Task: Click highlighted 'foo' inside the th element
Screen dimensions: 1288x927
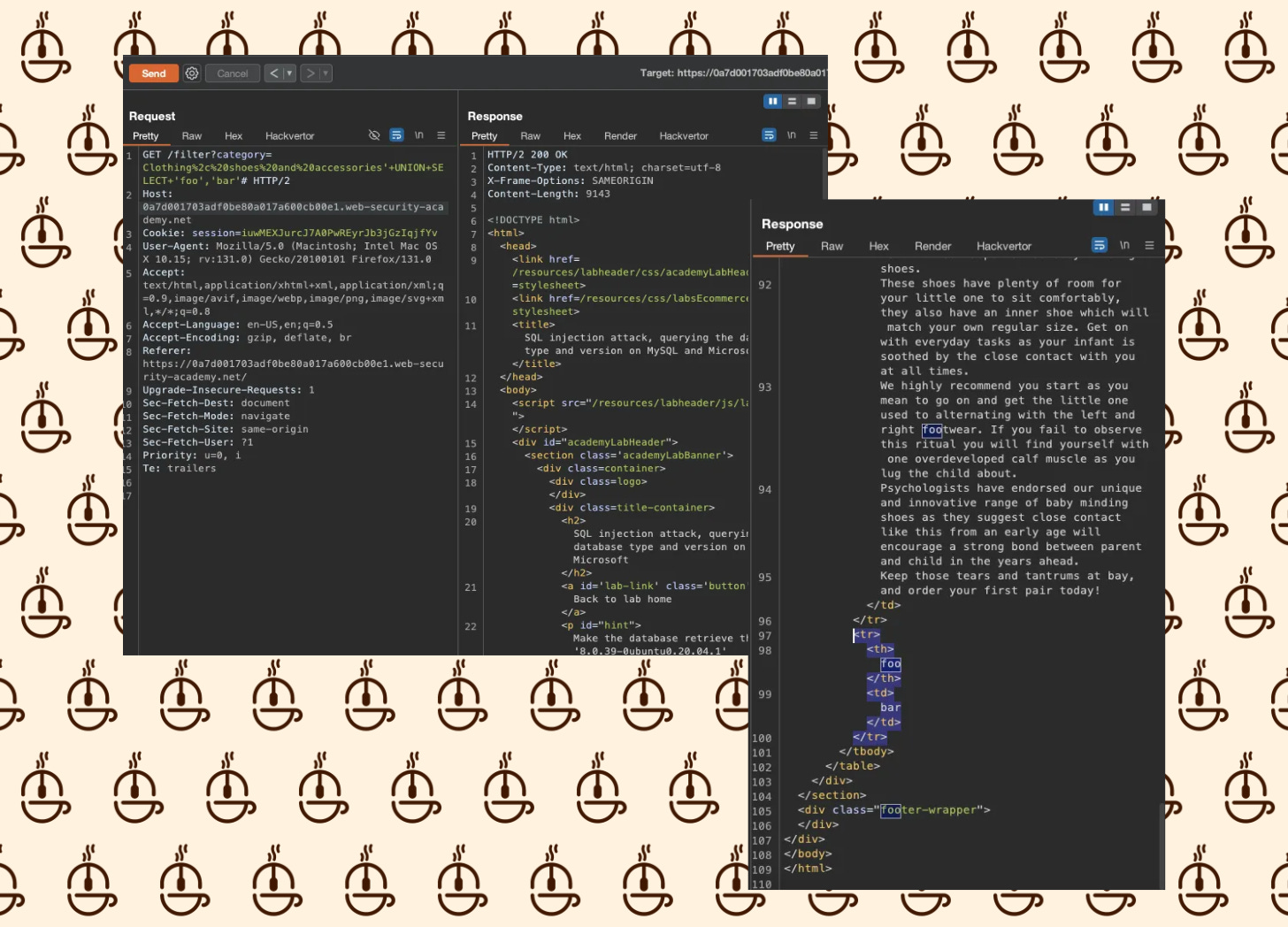Action: point(891,664)
